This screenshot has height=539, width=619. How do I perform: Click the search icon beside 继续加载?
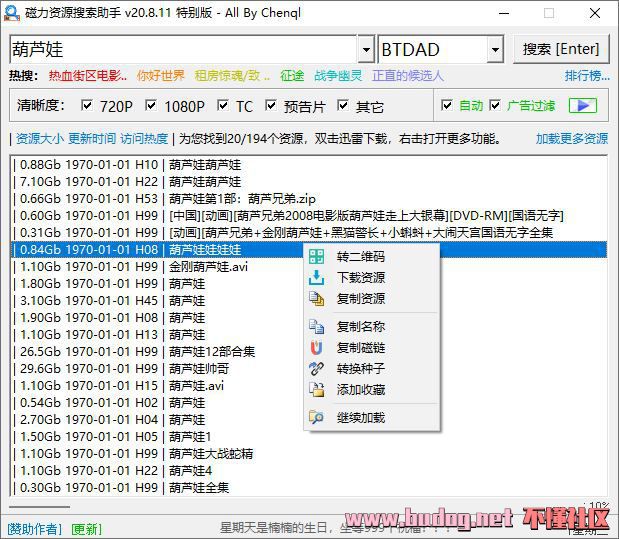[x=317, y=417]
